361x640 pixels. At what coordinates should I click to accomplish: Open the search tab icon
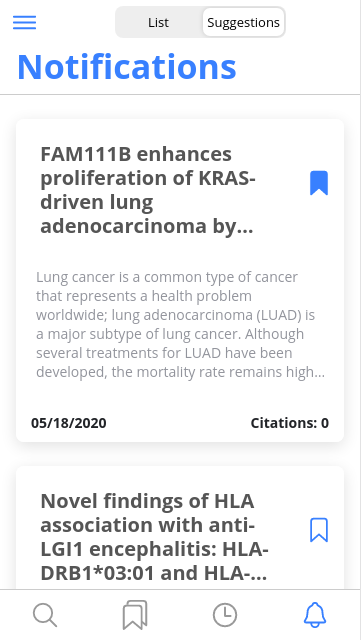(x=45, y=615)
